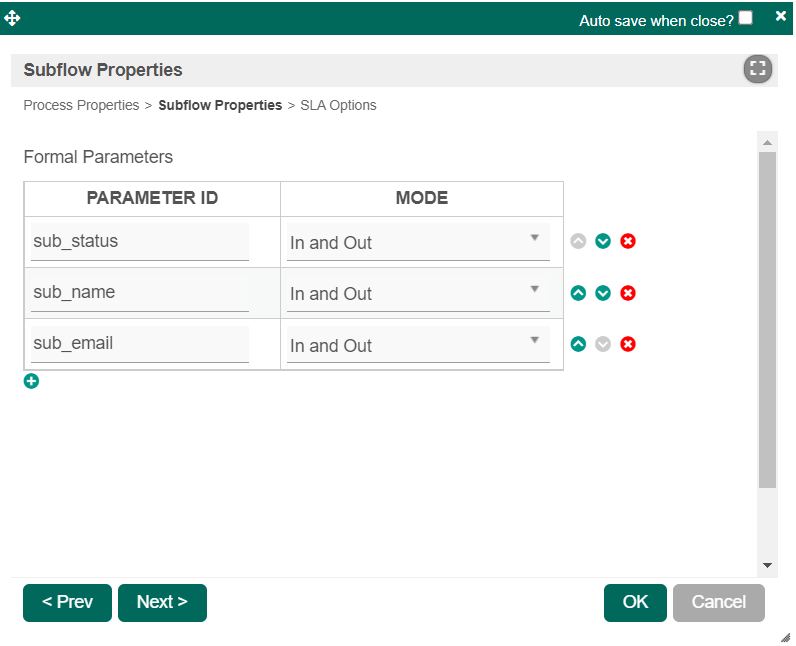This screenshot has height=646, width=796.
Task: Move sub_name parameter up
Action: (x=578, y=293)
